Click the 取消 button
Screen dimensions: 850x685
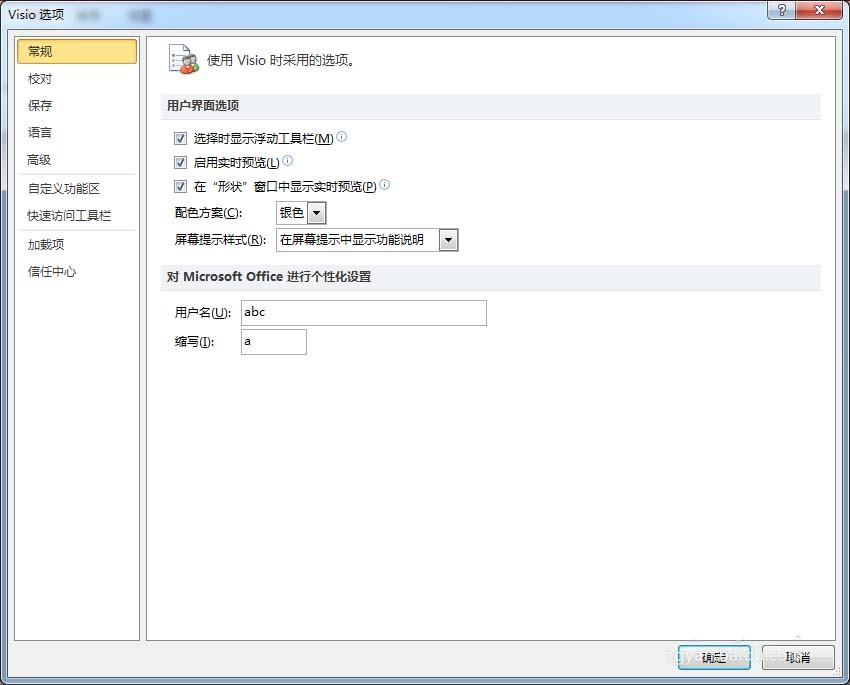point(797,657)
